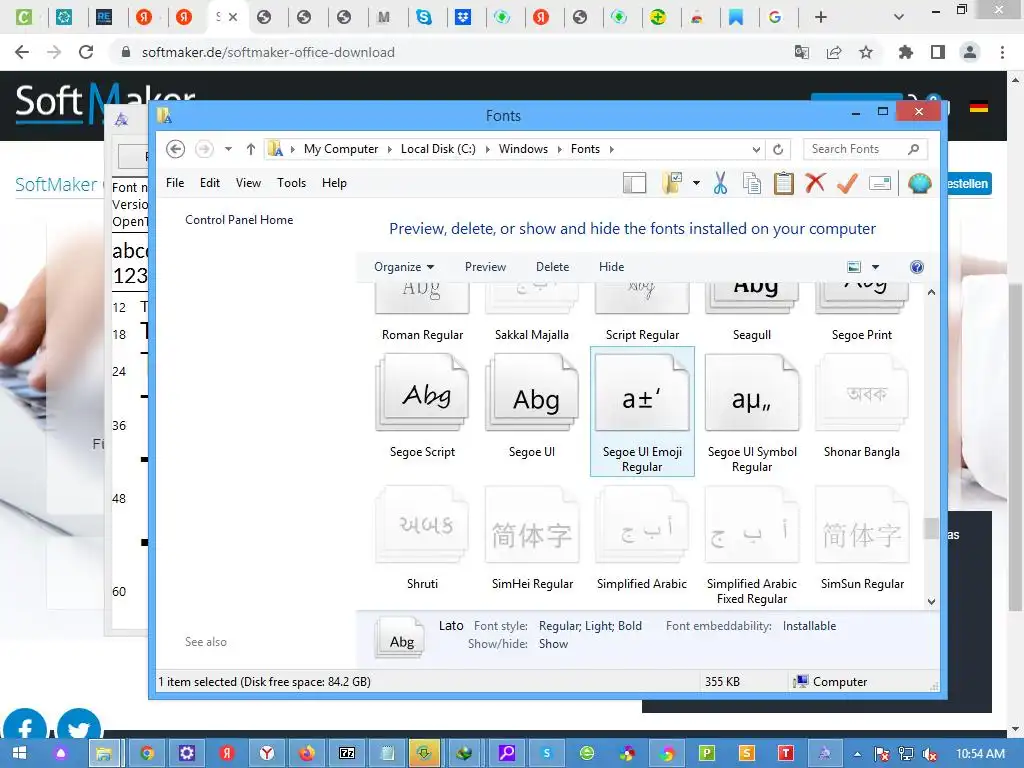This screenshot has width=1024, height=768.
Task: Open the File menu in Fonts window
Action: click(x=175, y=183)
